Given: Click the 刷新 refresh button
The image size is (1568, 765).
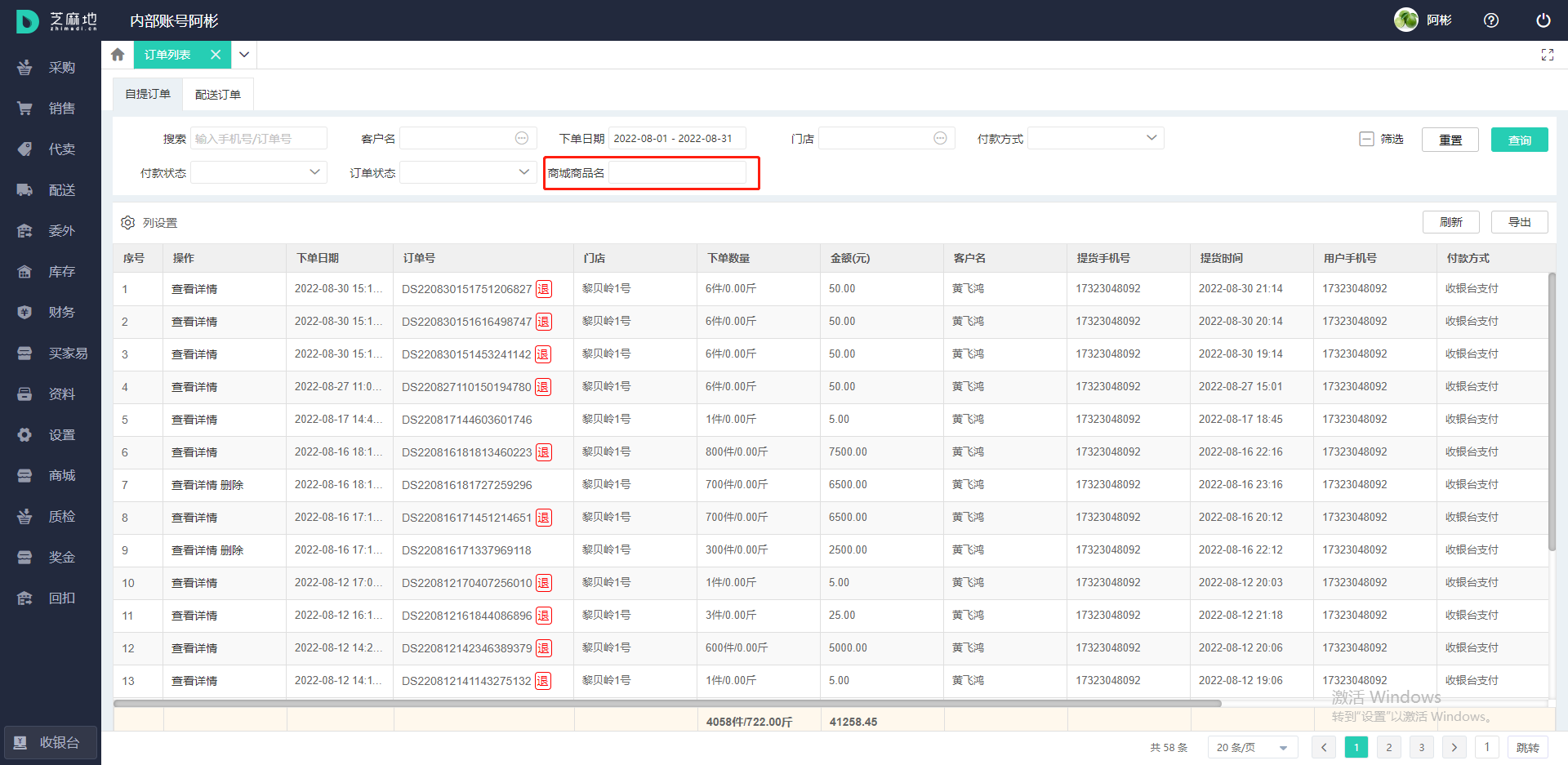Looking at the screenshot, I should click(x=1451, y=222).
